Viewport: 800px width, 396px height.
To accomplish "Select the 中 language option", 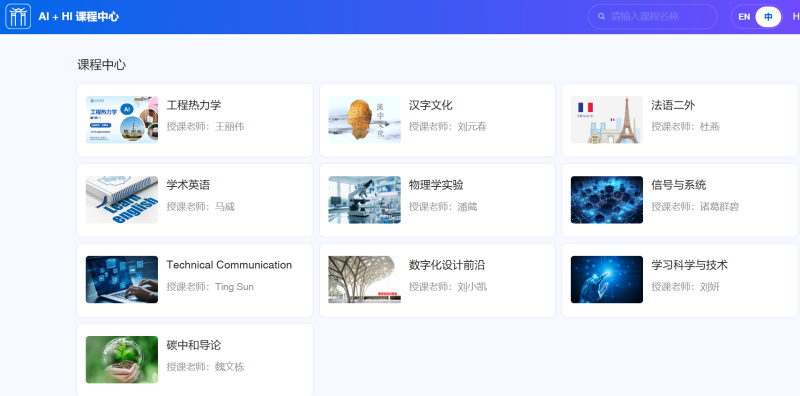I will (768, 17).
